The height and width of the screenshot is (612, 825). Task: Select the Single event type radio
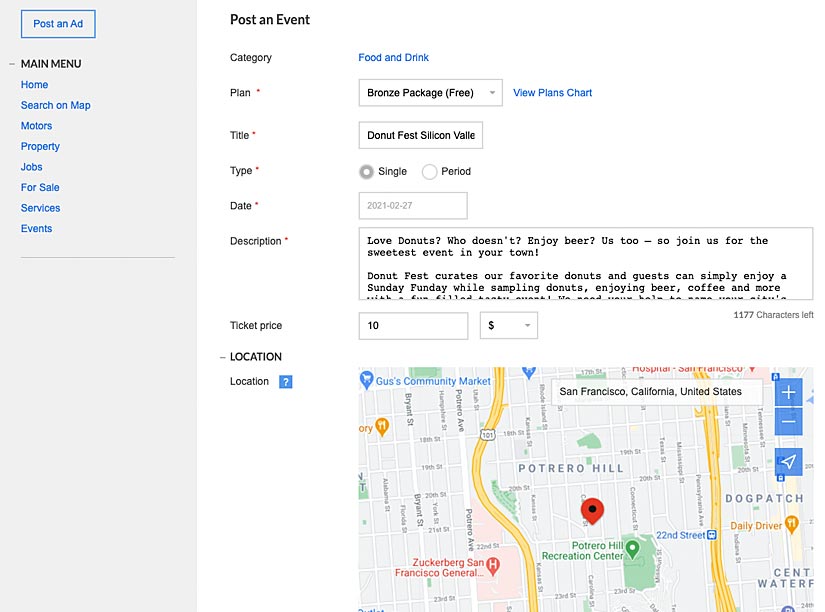pyautogui.click(x=367, y=172)
